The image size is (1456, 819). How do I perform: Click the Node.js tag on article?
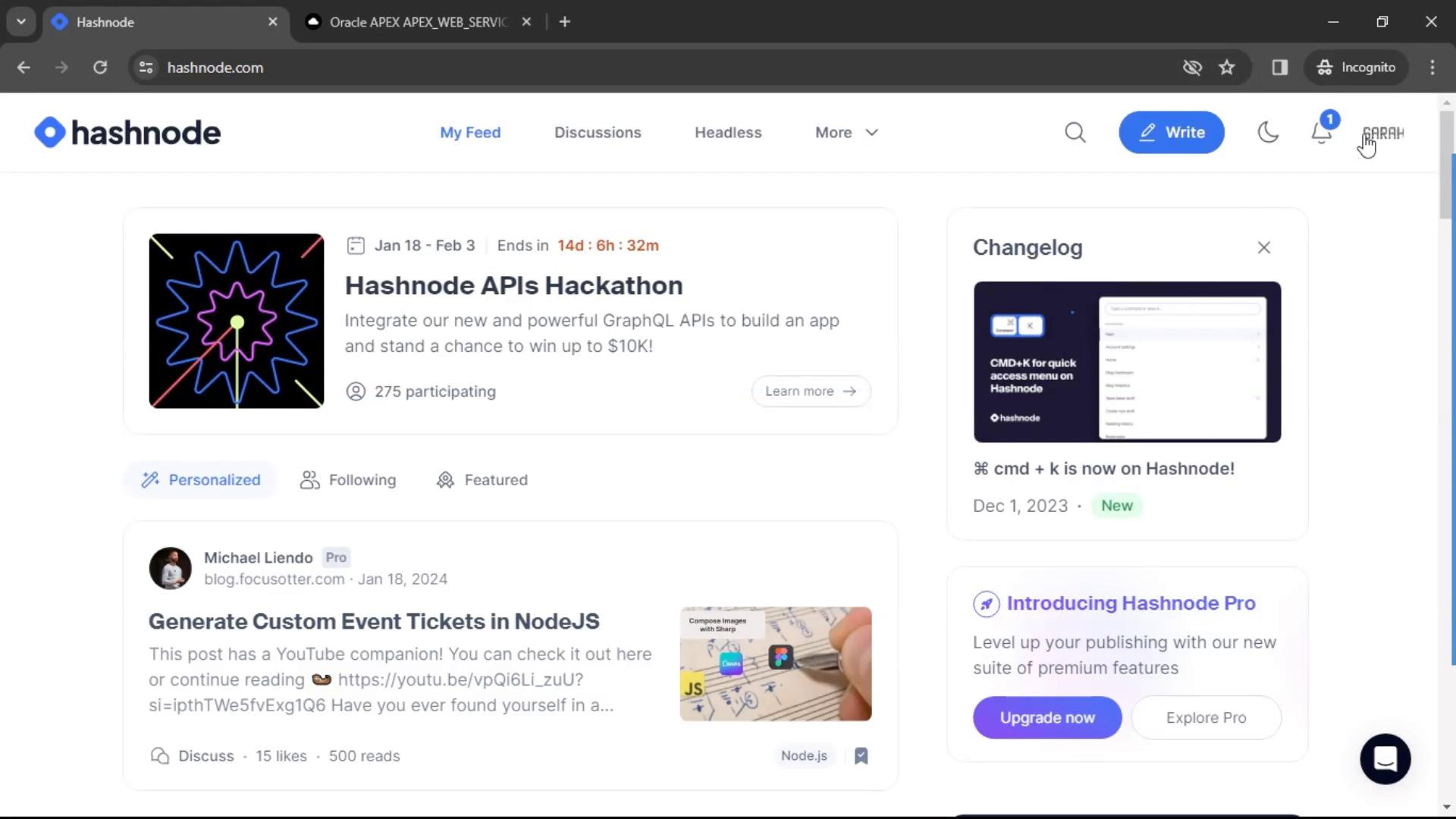(x=804, y=755)
